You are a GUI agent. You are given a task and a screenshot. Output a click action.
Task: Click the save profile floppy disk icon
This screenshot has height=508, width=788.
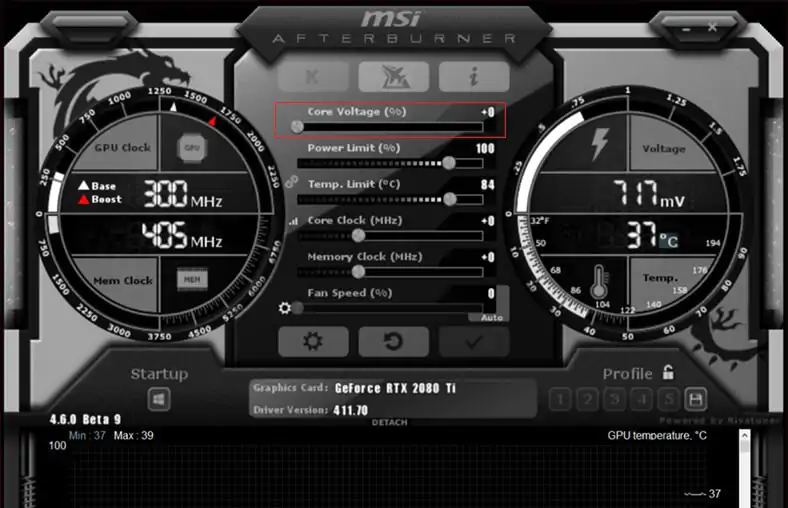coord(694,399)
